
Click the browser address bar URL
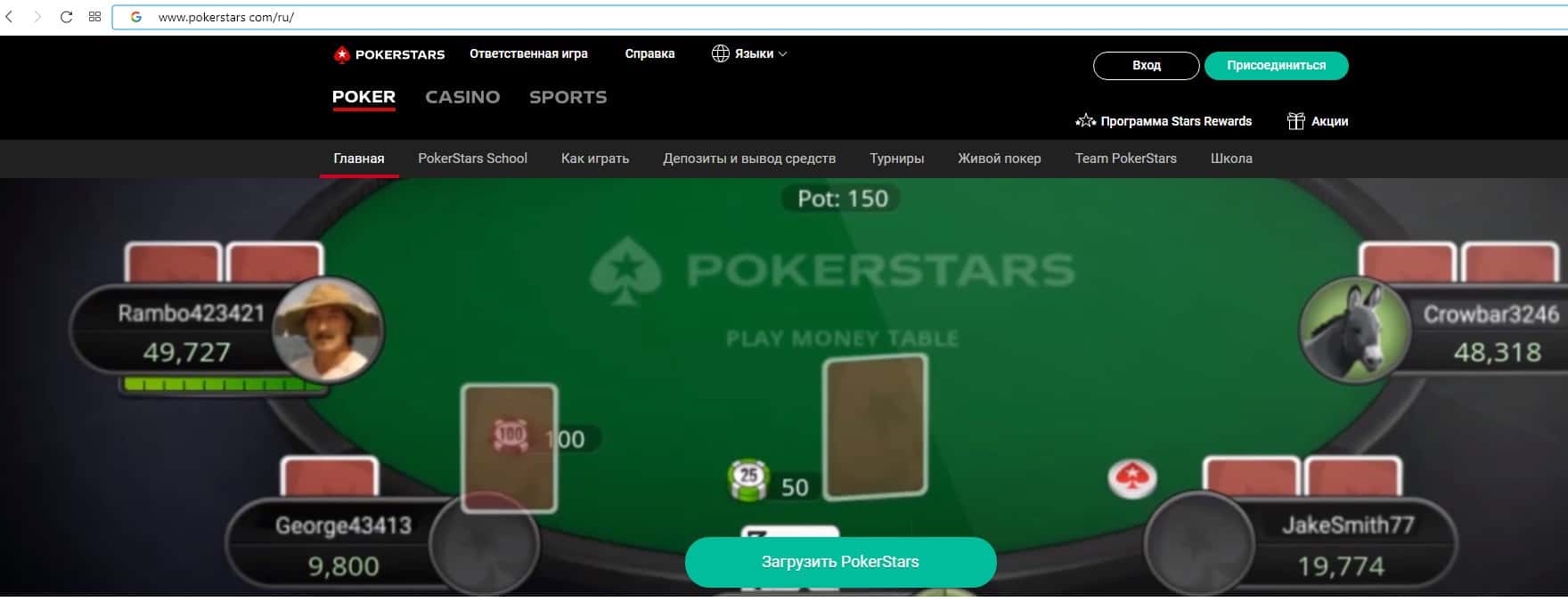(x=226, y=17)
